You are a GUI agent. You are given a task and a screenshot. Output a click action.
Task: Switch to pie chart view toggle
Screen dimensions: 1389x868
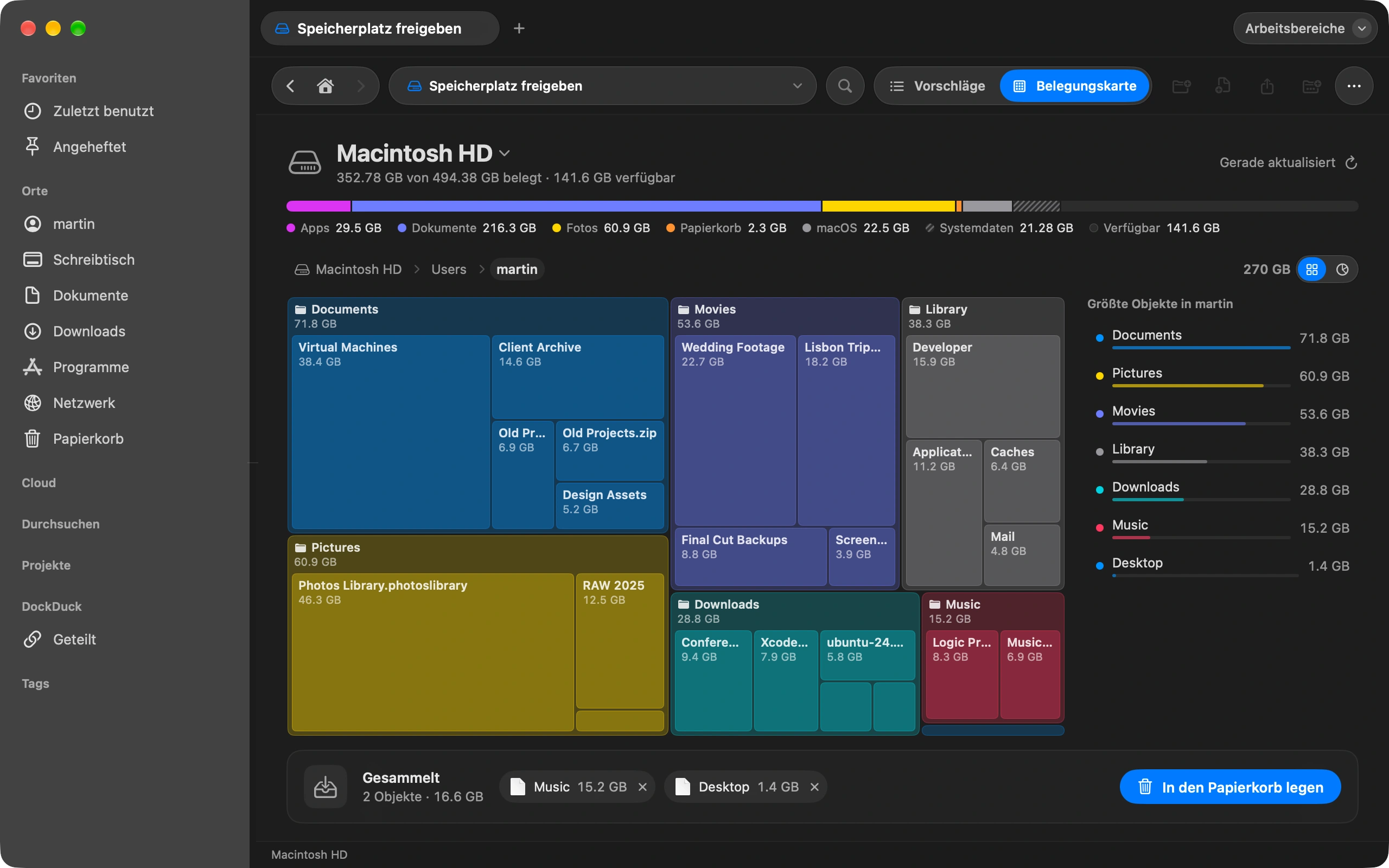tap(1342, 269)
